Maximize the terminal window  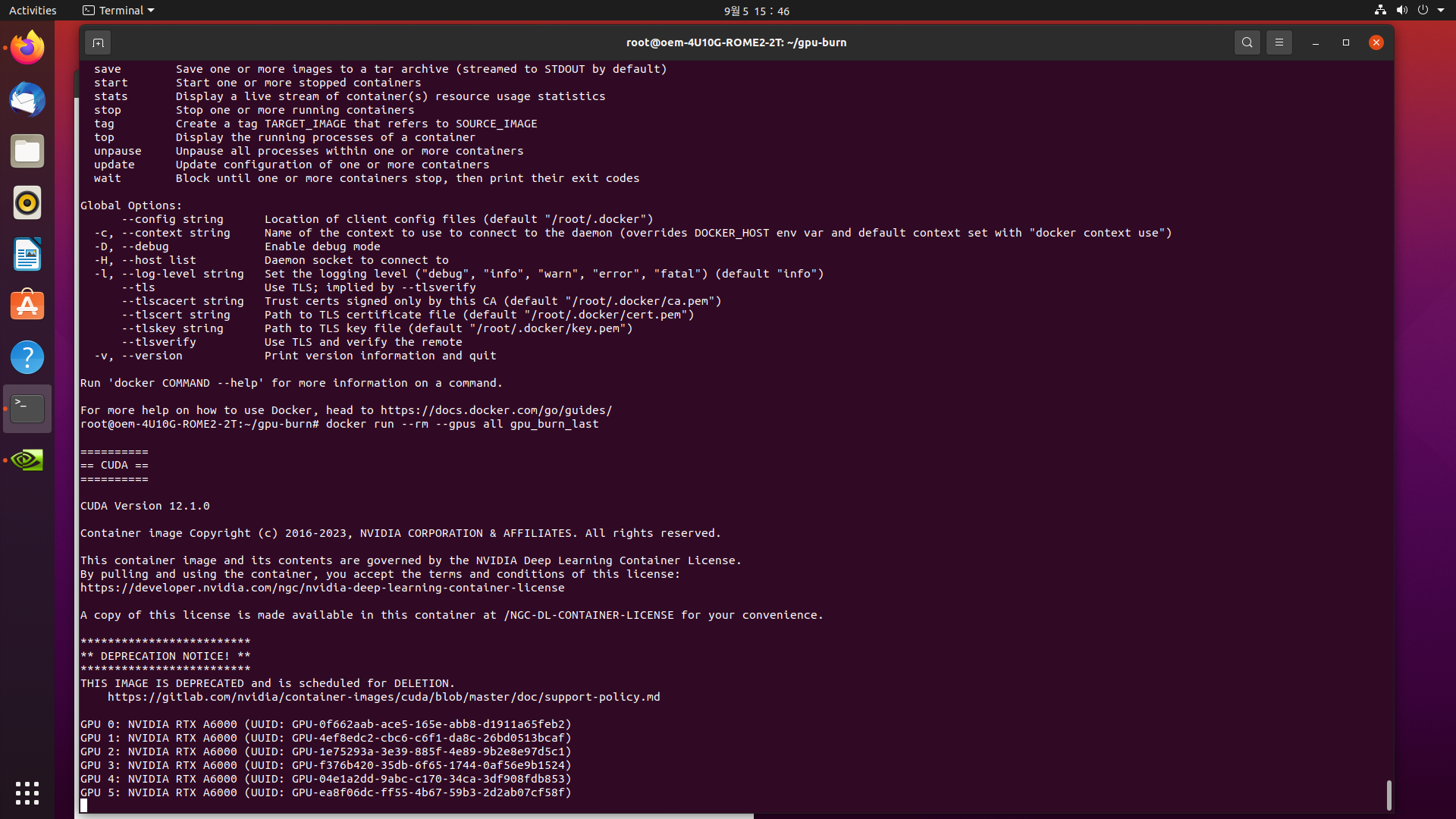(1346, 42)
